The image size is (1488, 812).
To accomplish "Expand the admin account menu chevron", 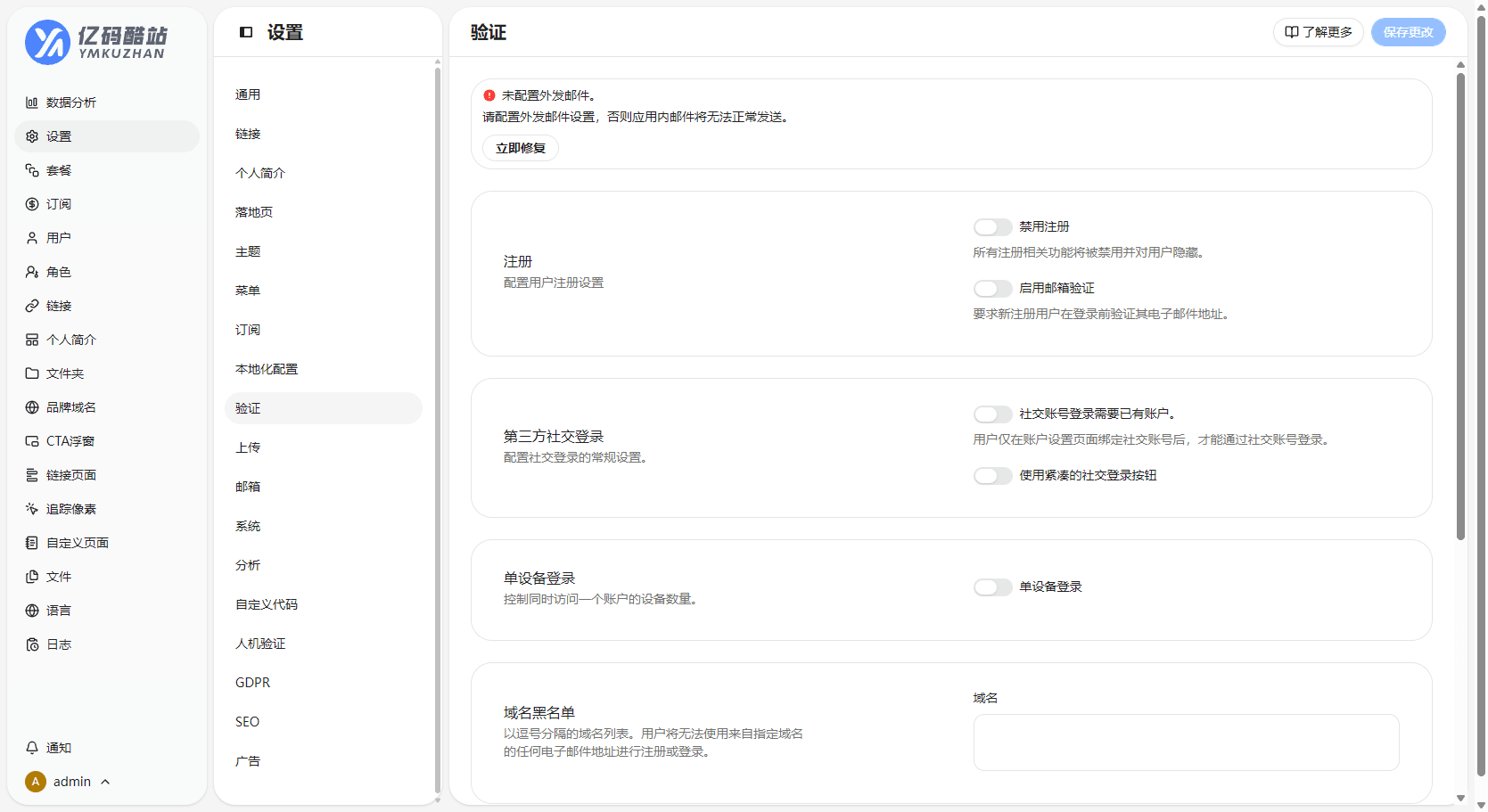I will tap(105, 782).
